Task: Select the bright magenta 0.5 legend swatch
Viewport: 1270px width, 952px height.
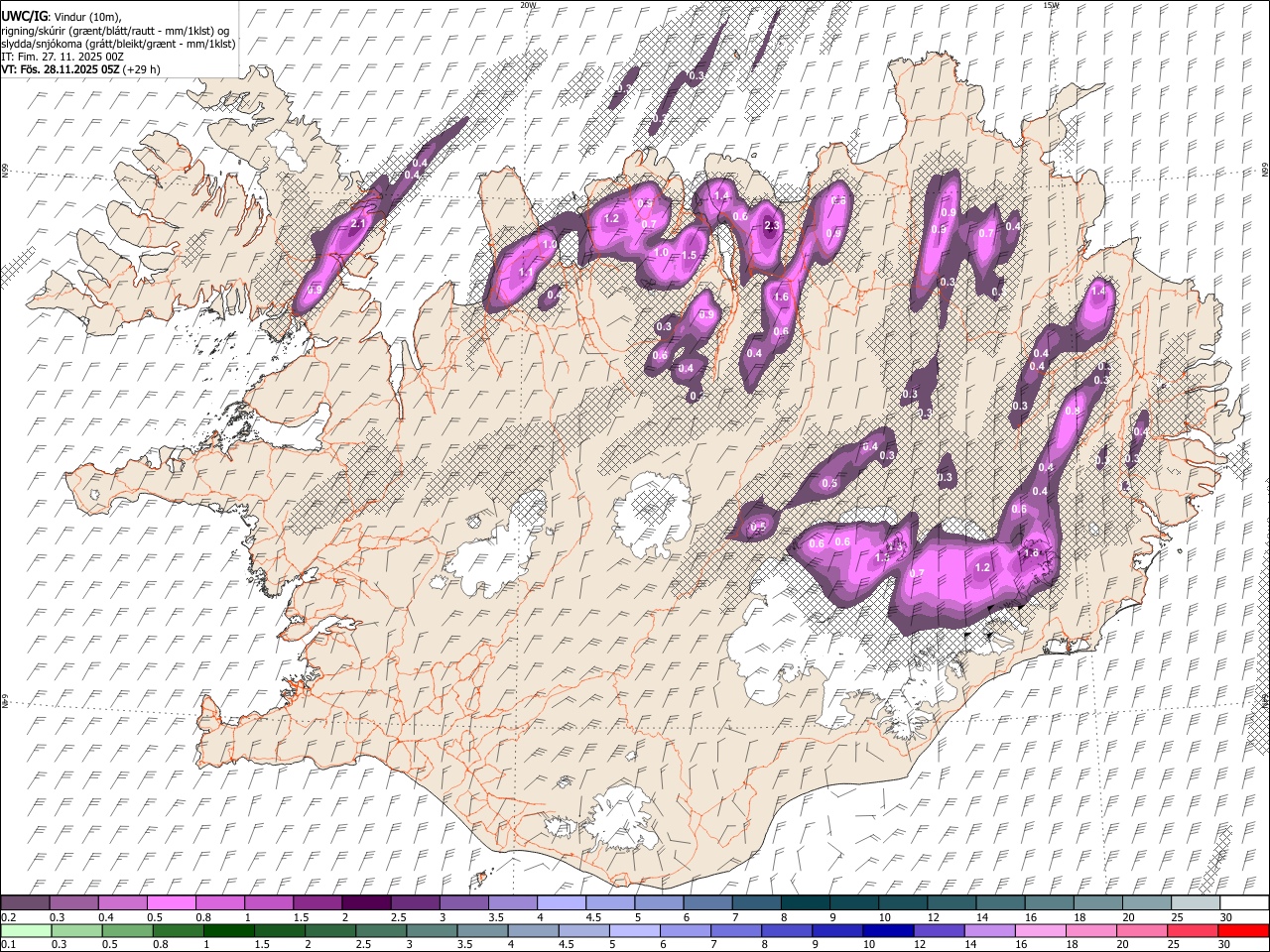Action: [x=172, y=903]
